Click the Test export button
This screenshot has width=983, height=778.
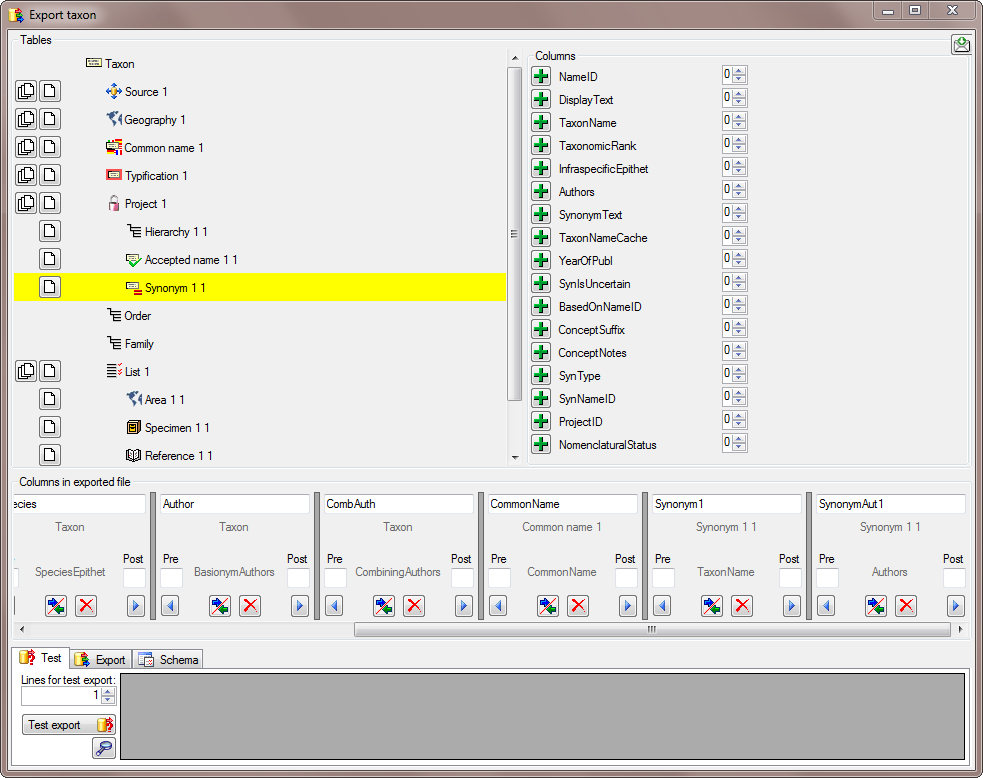[68, 725]
